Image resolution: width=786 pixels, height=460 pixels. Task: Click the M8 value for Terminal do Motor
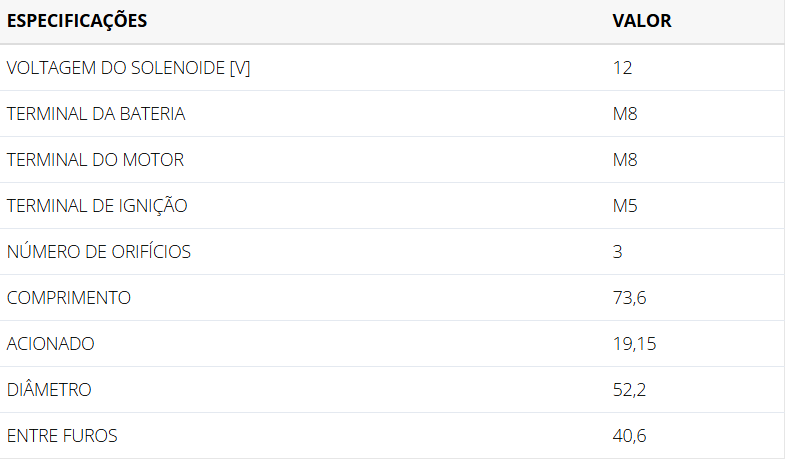(625, 160)
